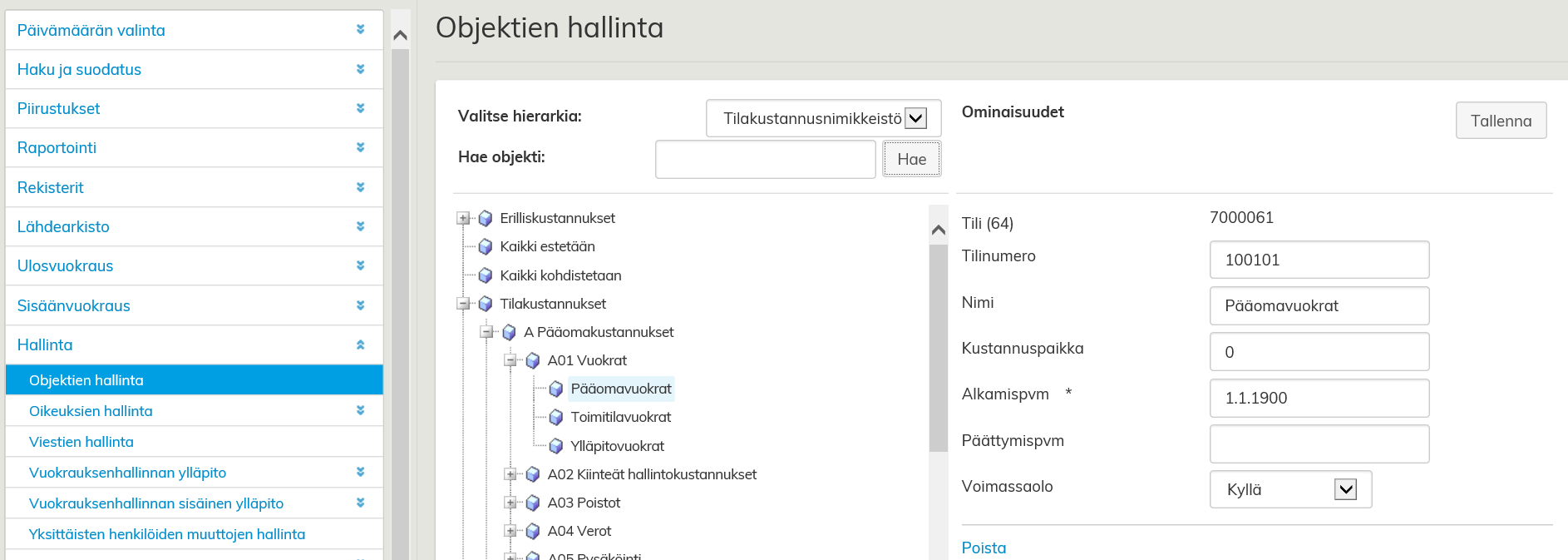Viewport: 1568px width, 560px height.
Task: Collapse the Hallinta menu section
Action: [x=360, y=344]
